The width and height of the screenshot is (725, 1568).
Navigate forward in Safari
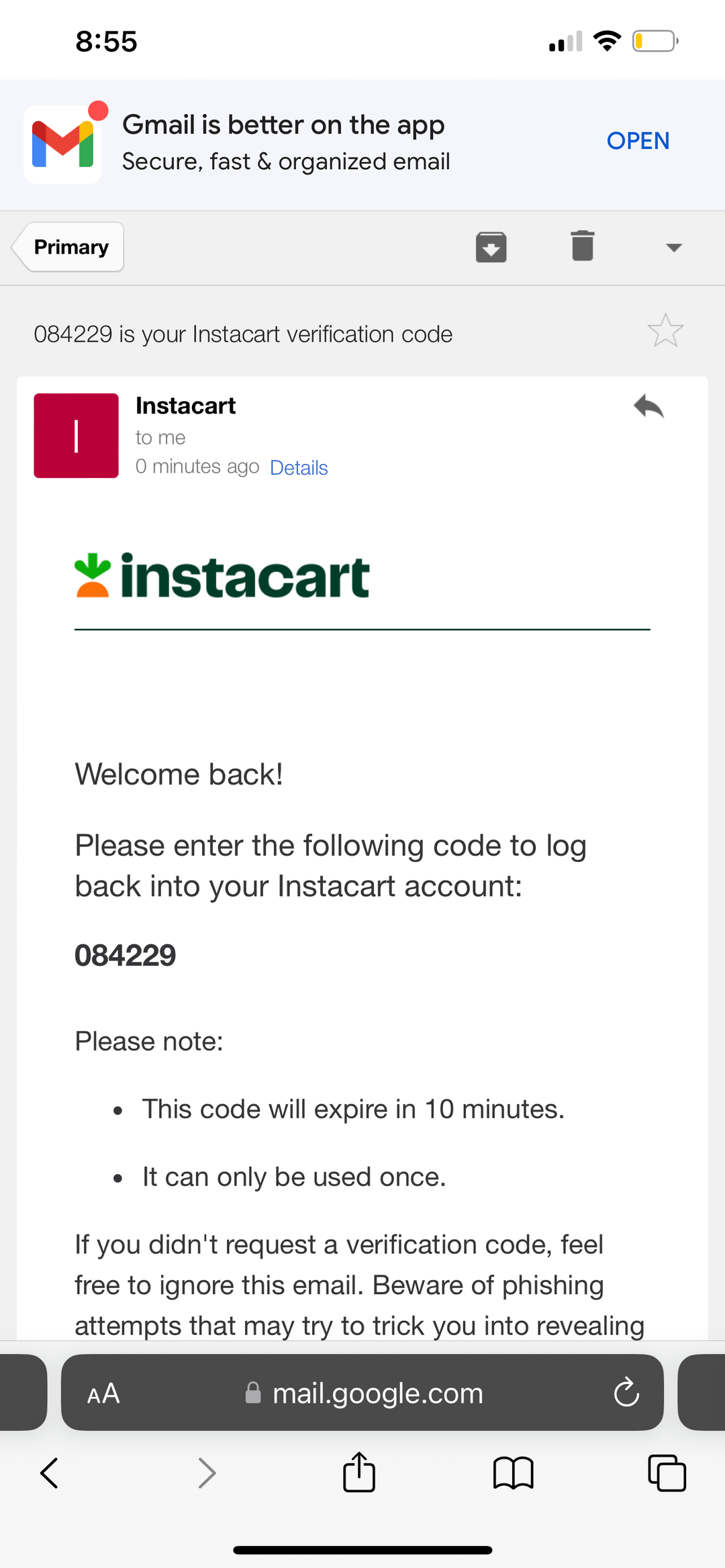coord(207,1473)
